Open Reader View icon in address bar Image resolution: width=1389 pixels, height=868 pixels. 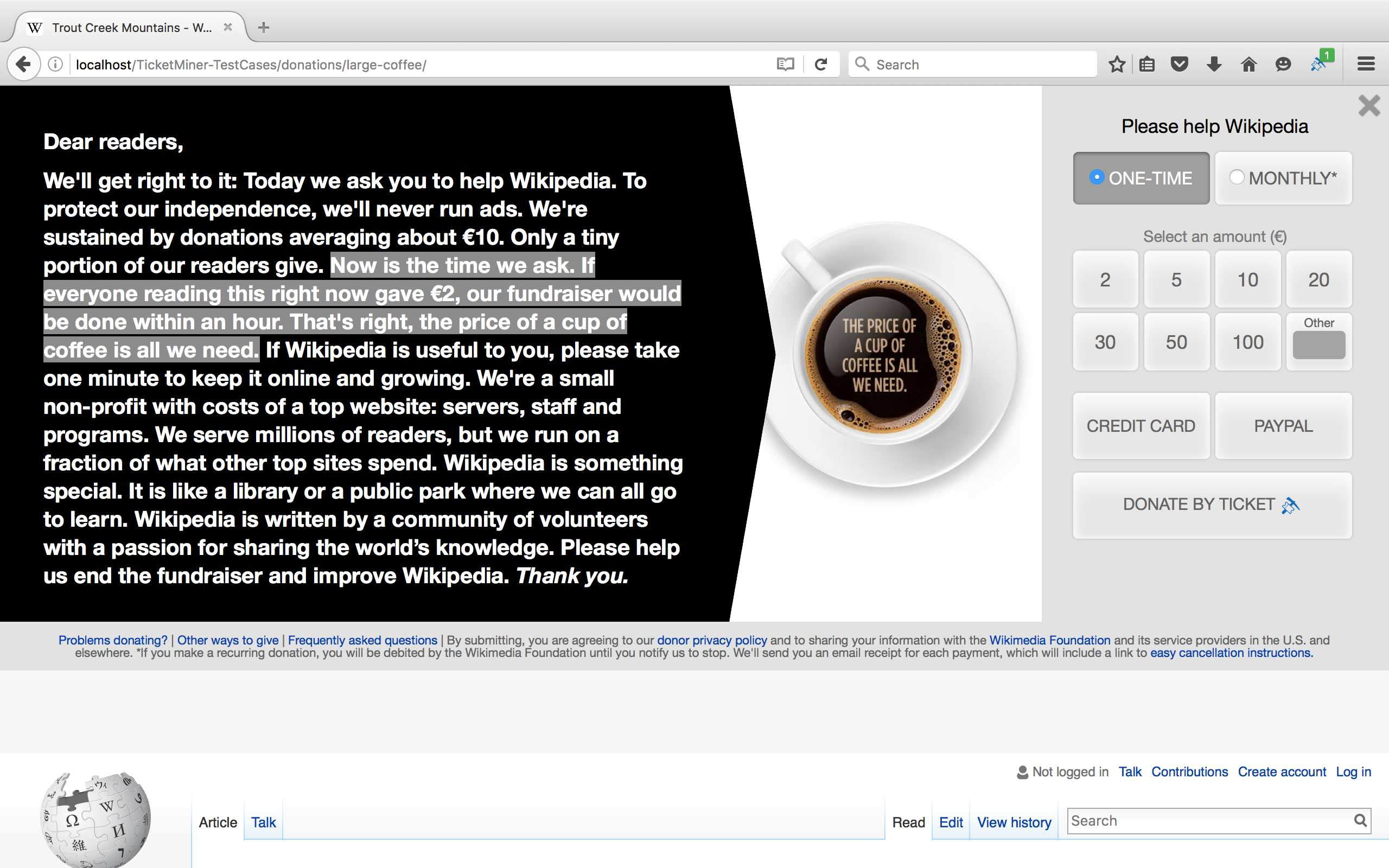pos(785,65)
